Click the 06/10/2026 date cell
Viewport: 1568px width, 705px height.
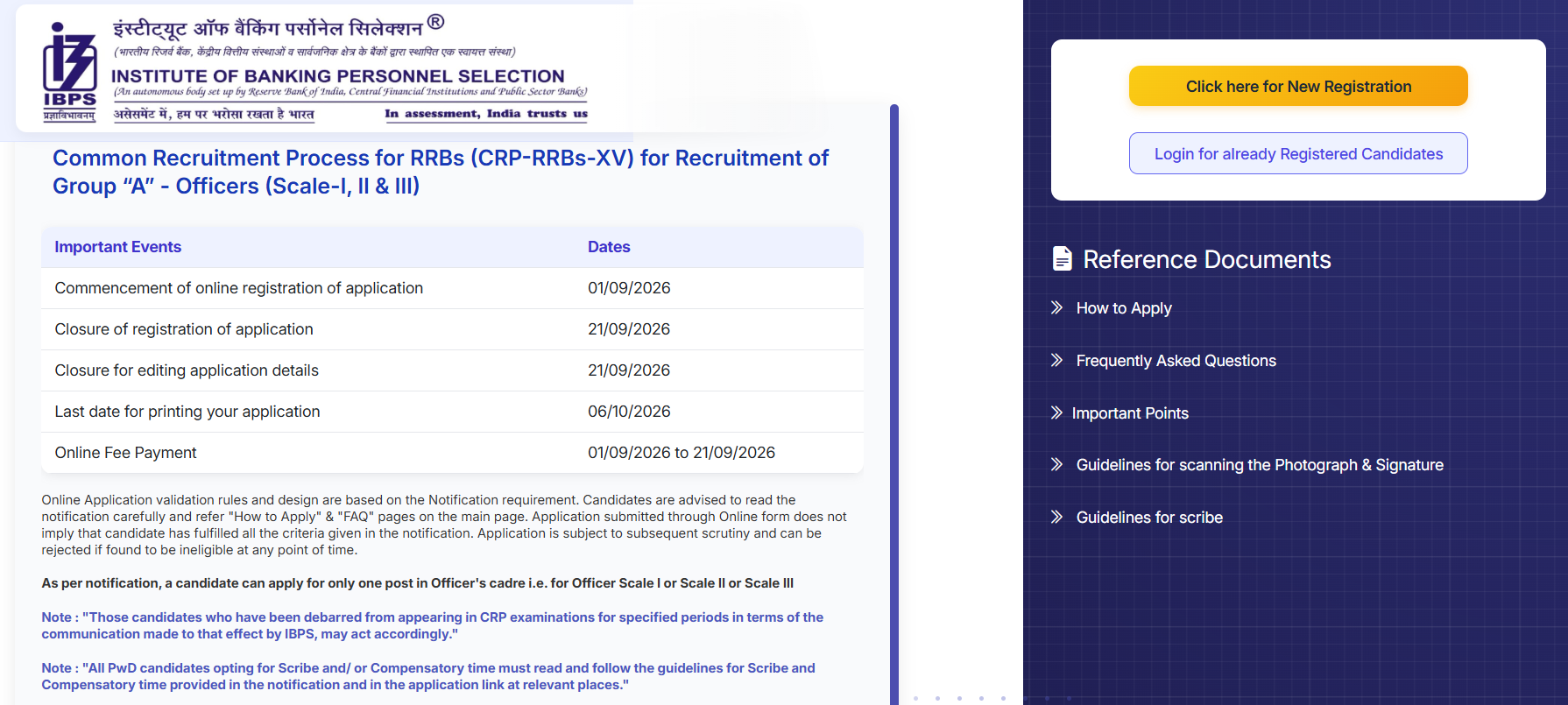(x=629, y=412)
